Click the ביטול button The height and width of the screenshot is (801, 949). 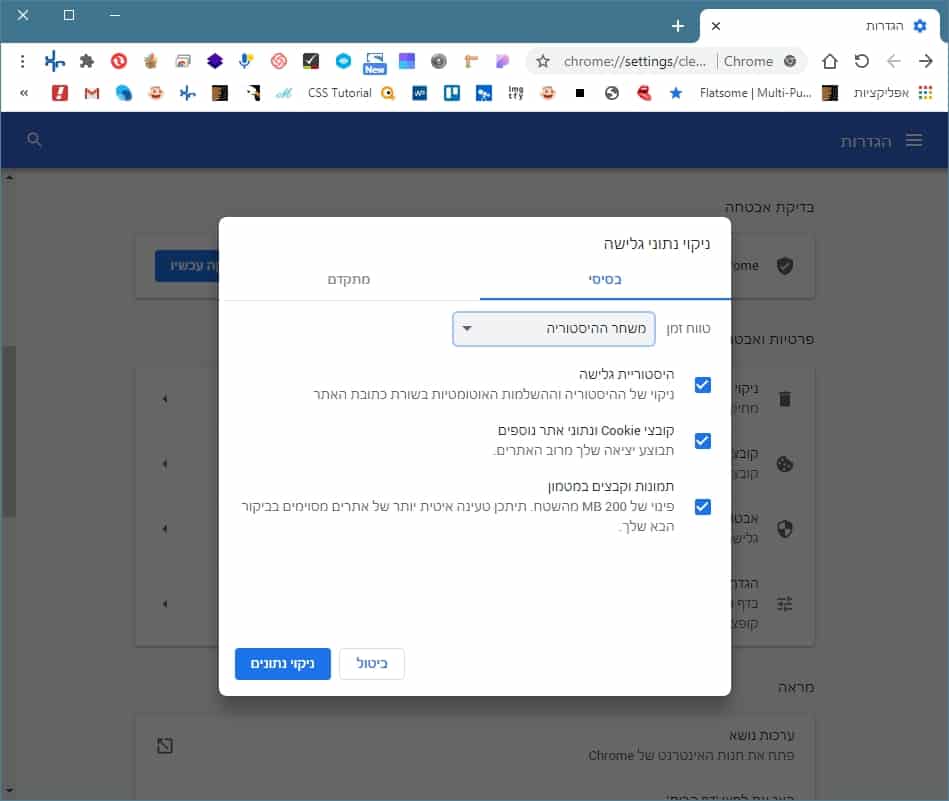pos(371,663)
